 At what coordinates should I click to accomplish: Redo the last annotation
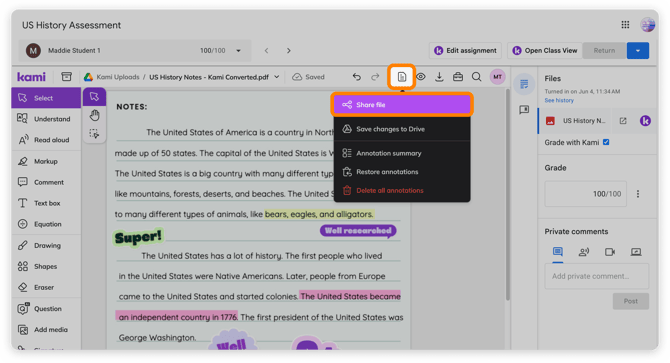pyautogui.click(x=375, y=77)
